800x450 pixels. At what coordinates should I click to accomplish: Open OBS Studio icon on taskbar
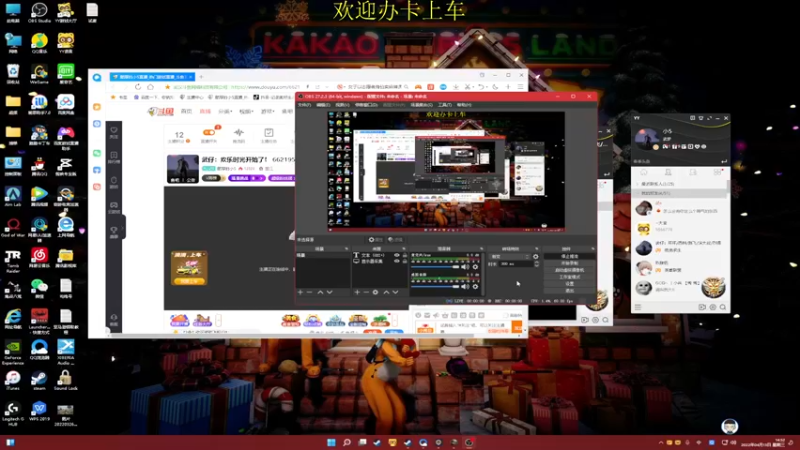[469, 442]
